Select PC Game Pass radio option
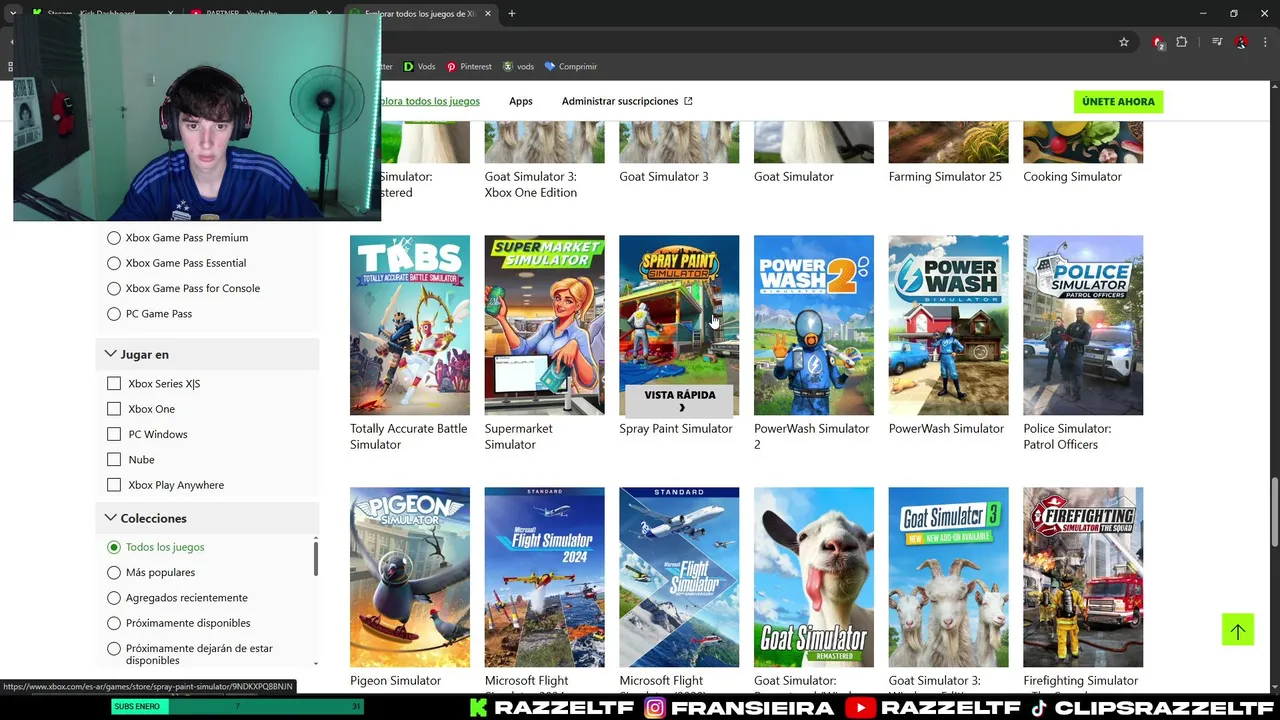1280x720 pixels. [x=114, y=314]
